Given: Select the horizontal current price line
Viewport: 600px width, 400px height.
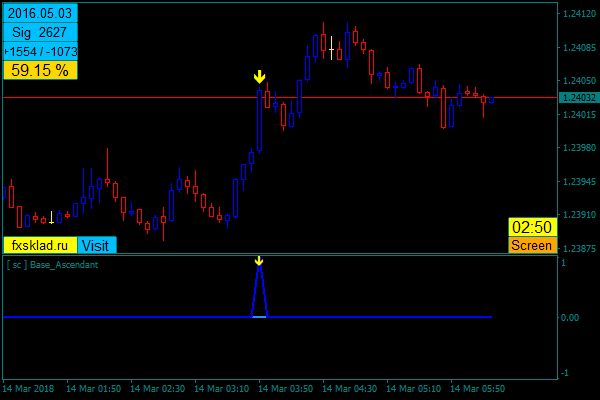Looking at the screenshot, I should pos(150,98).
